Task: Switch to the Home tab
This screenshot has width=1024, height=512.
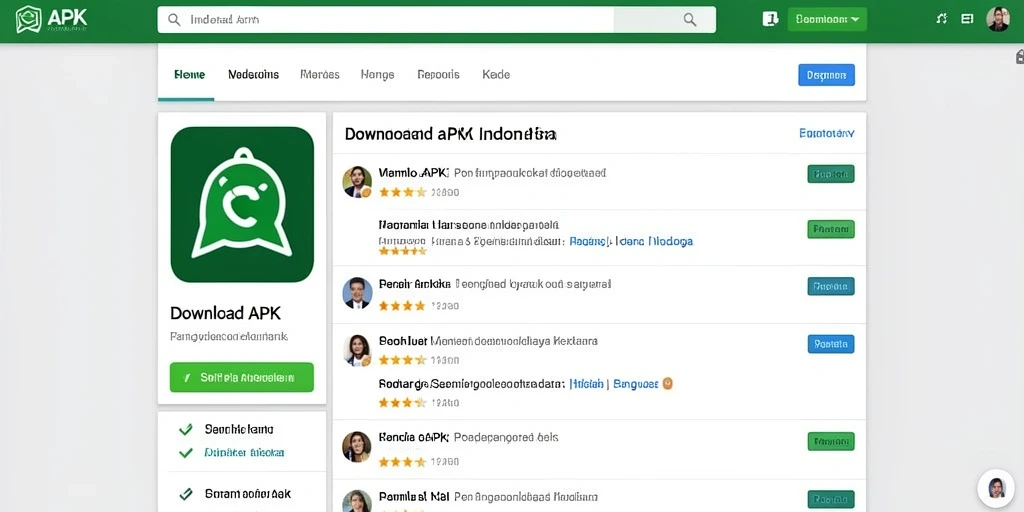Action: tap(189, 74)
